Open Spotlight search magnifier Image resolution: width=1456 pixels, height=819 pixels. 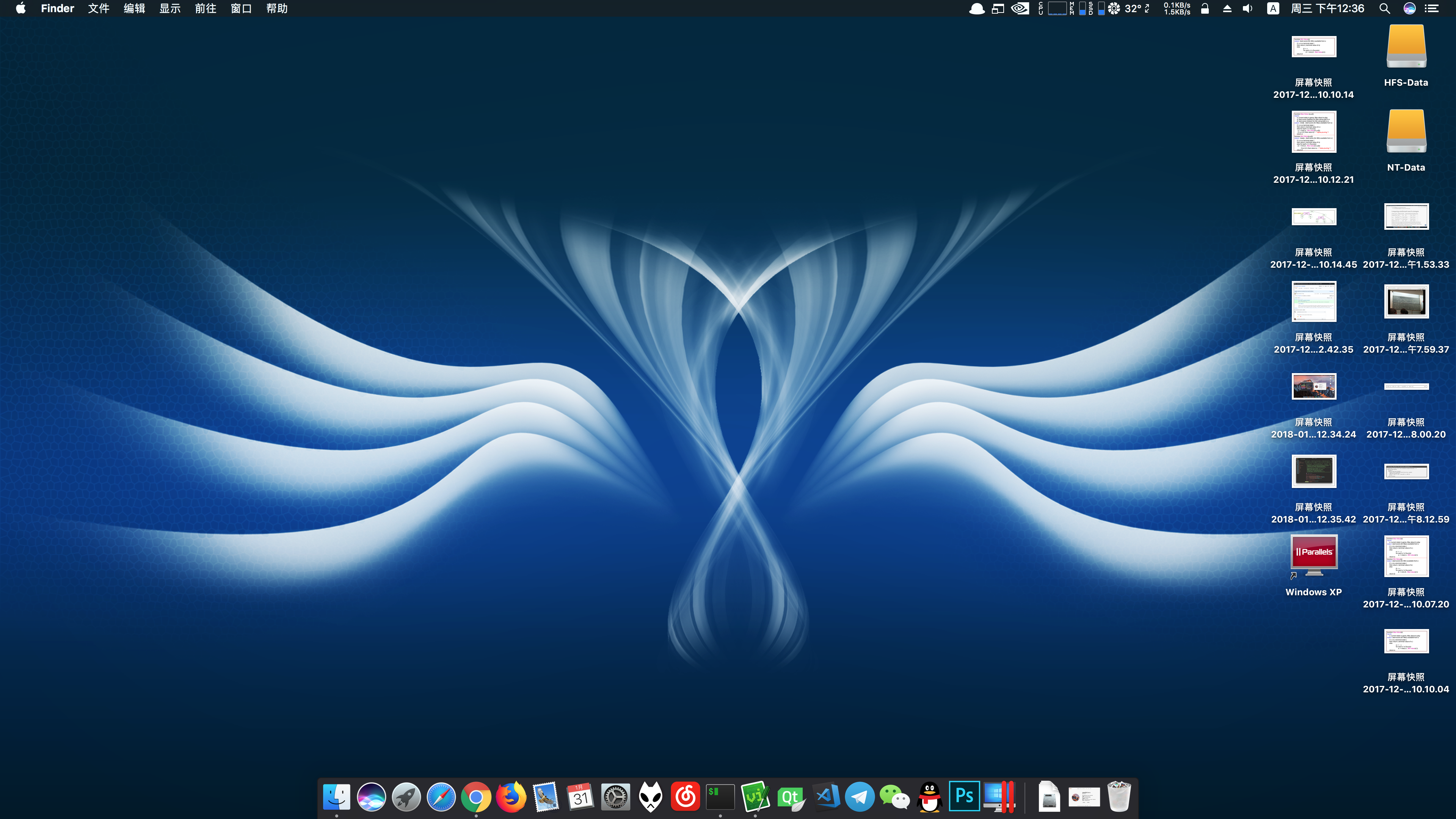pos(1384,8)
